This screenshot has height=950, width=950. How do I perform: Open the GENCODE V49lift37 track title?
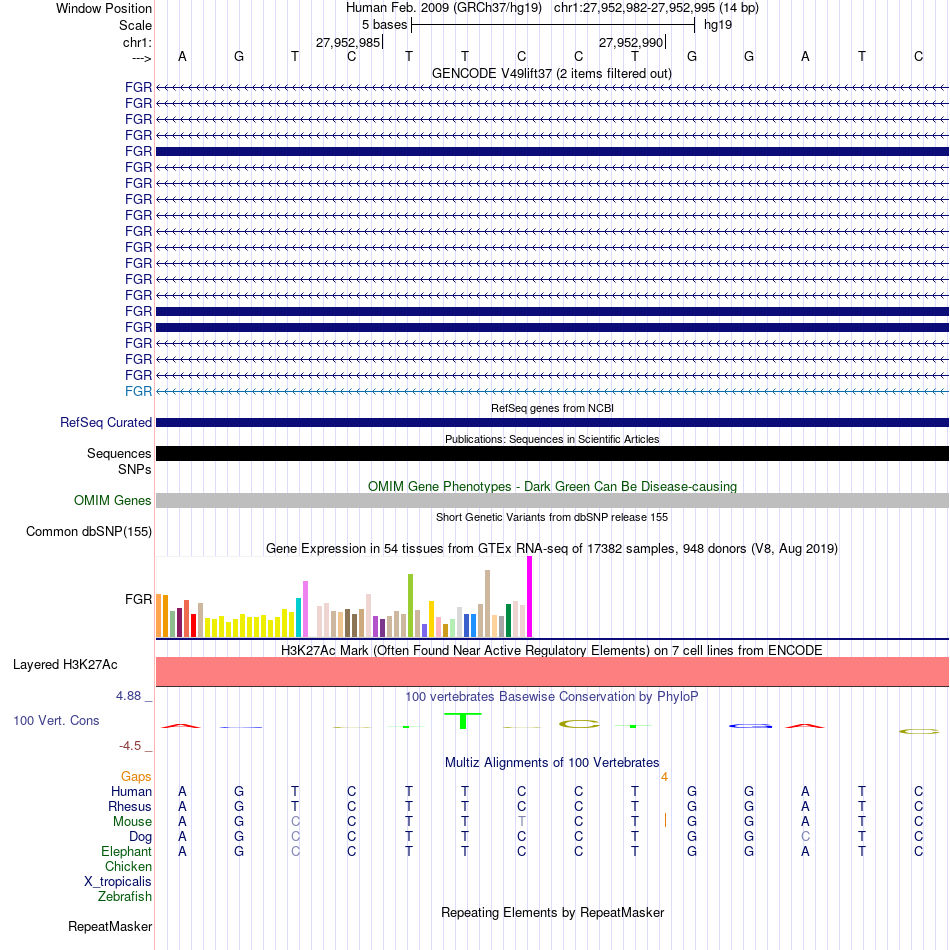pos(551,73)
